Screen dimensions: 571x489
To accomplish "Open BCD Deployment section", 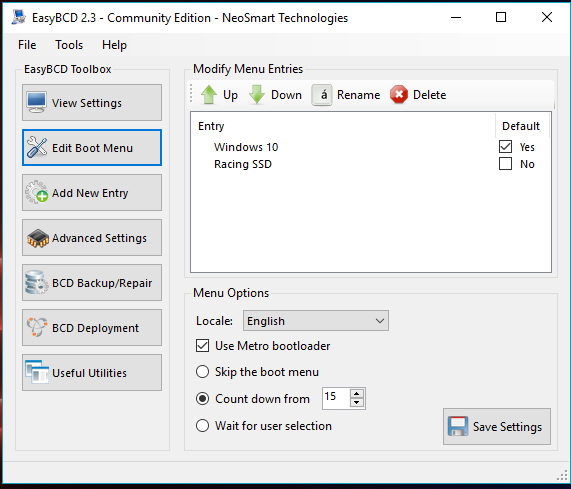I will [92, 328].
